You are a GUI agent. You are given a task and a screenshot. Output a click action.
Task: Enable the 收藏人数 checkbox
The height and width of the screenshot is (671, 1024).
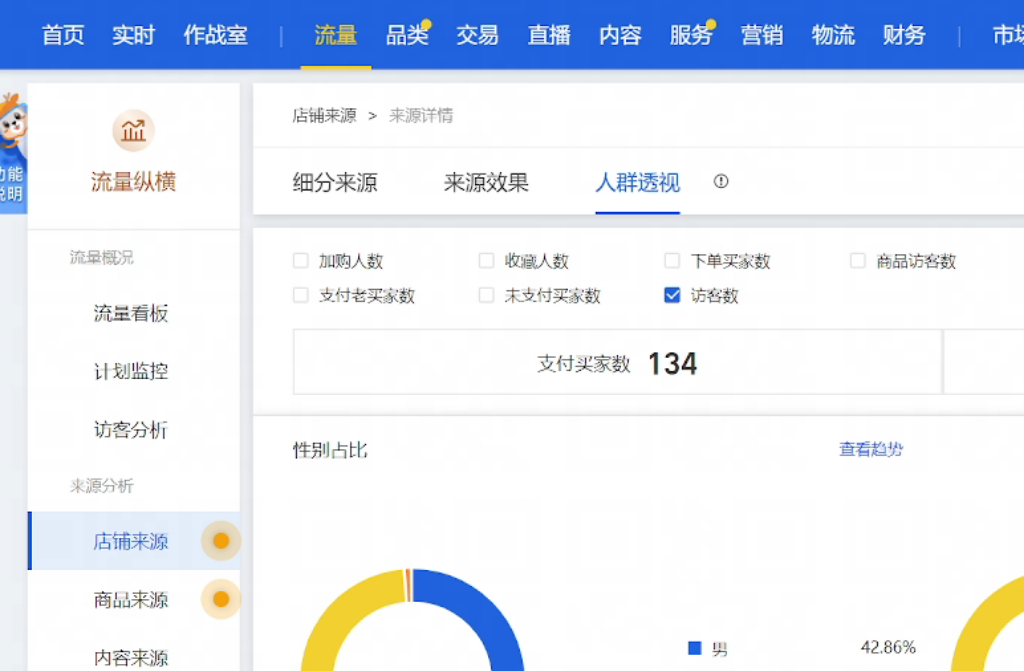(x=487, y=261)
